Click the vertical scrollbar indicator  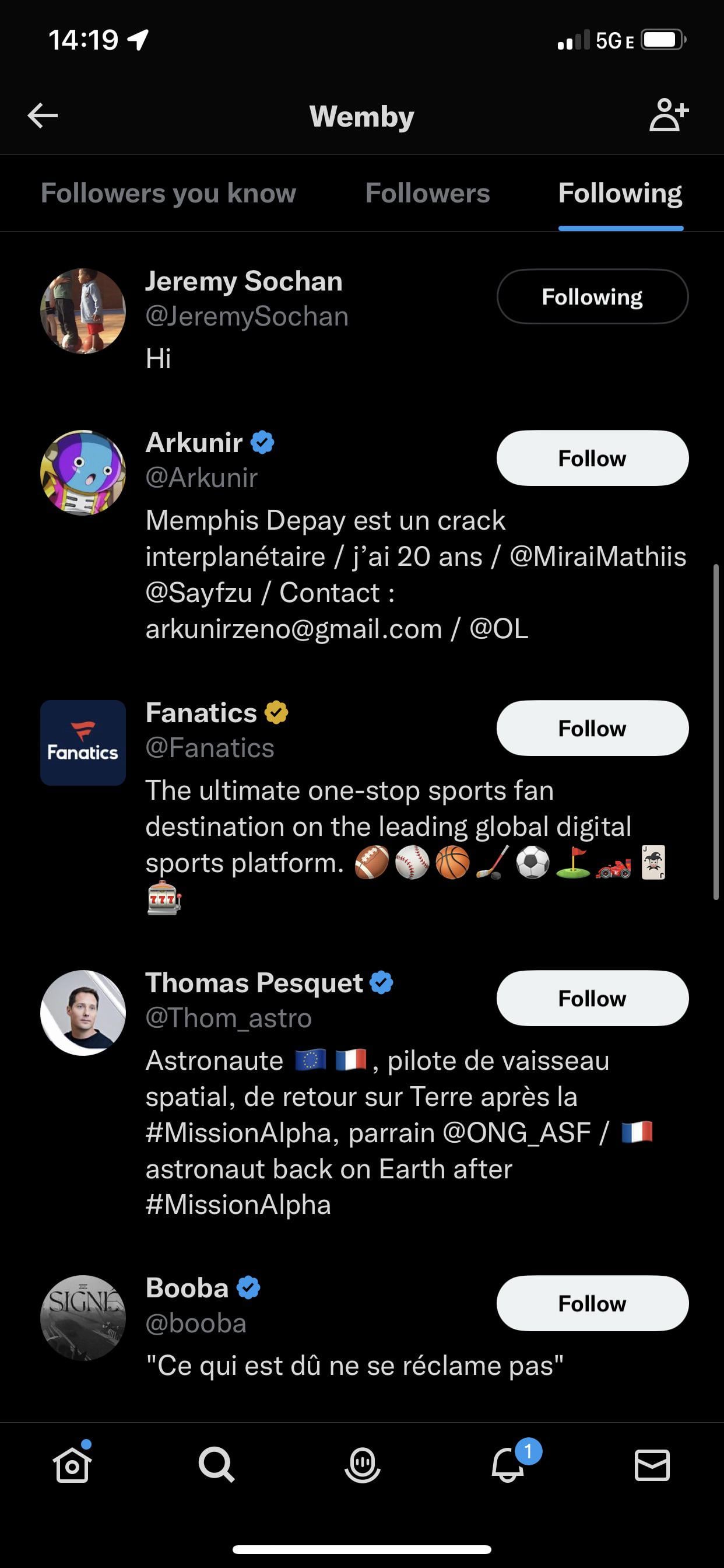pyautogui.click(x=716, y=731)
